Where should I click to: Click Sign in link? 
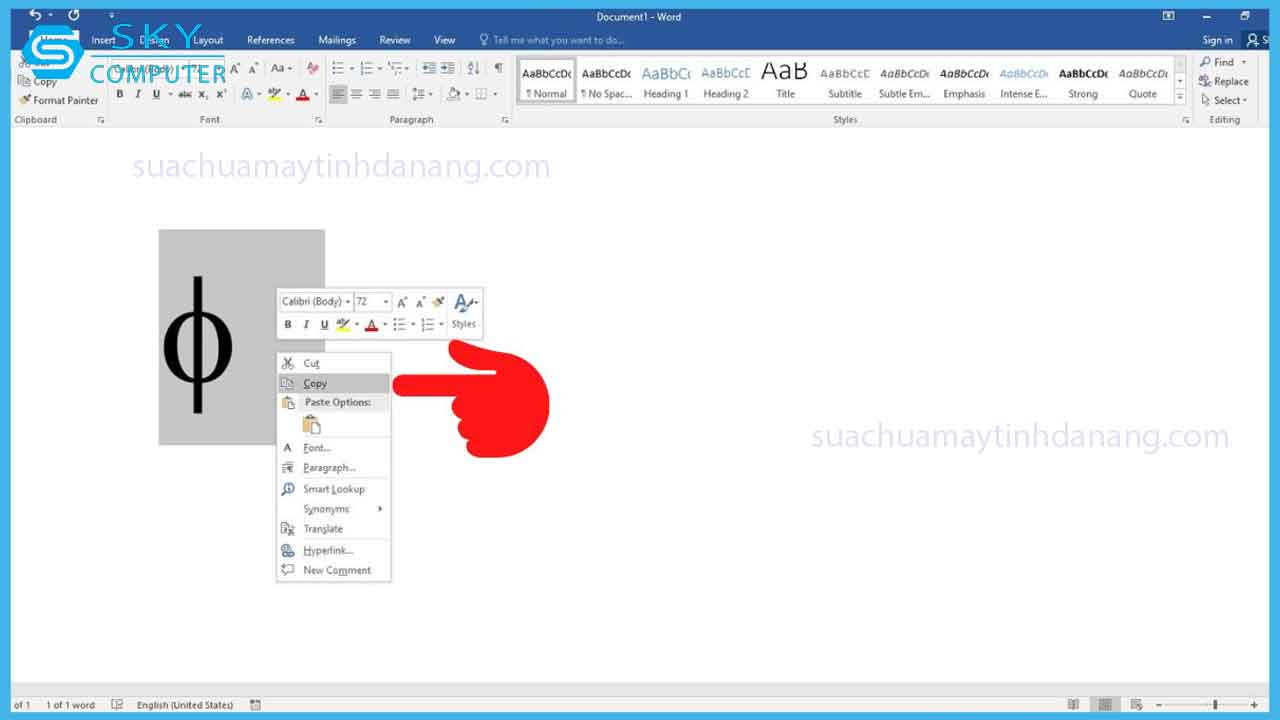point(1217,40)
